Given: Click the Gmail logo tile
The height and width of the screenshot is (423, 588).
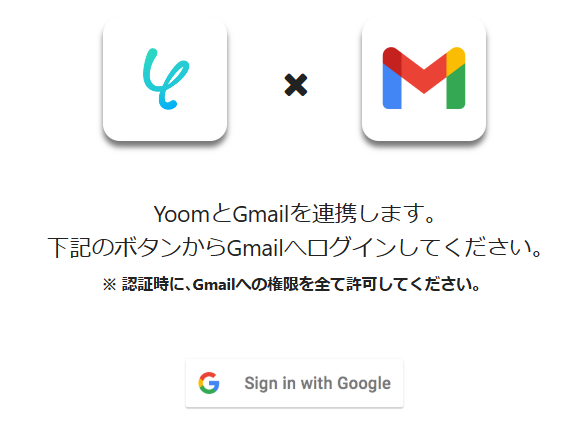Looking at the screenshot, I should pos(424,79).
